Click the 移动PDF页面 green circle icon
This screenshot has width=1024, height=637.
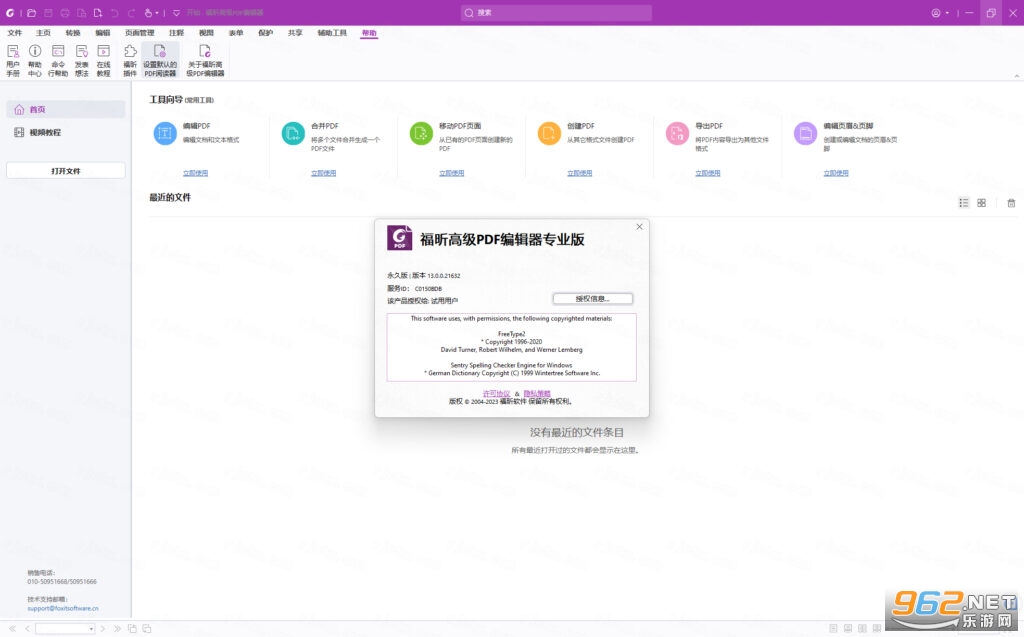coord(421,133)
